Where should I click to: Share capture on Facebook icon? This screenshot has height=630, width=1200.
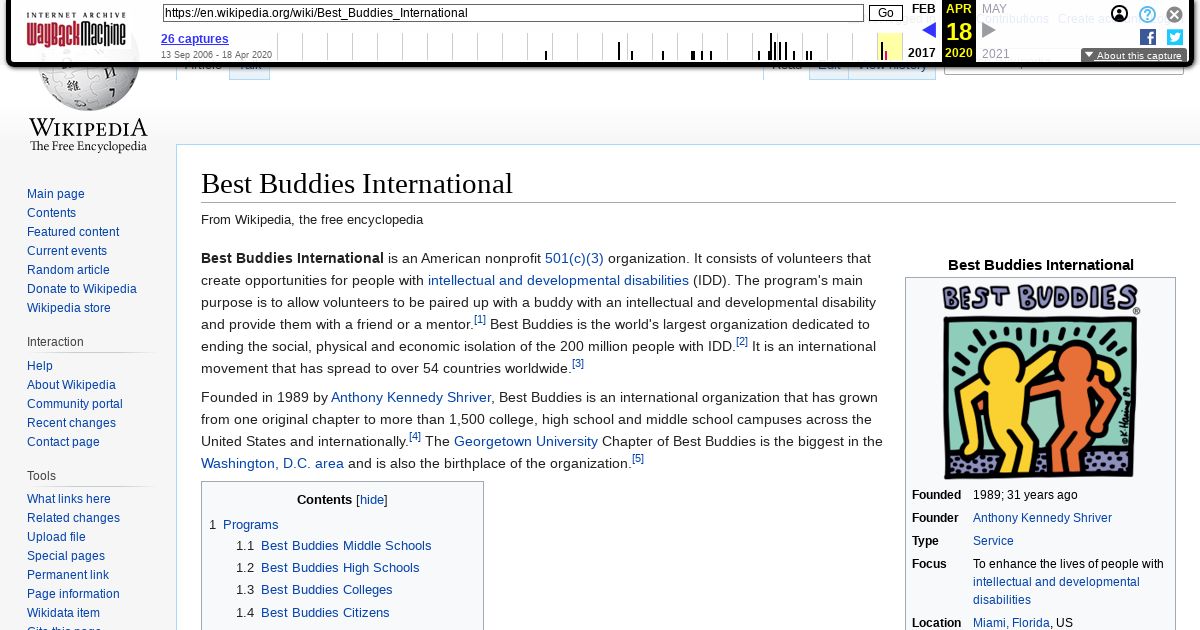coord(1148,37)
